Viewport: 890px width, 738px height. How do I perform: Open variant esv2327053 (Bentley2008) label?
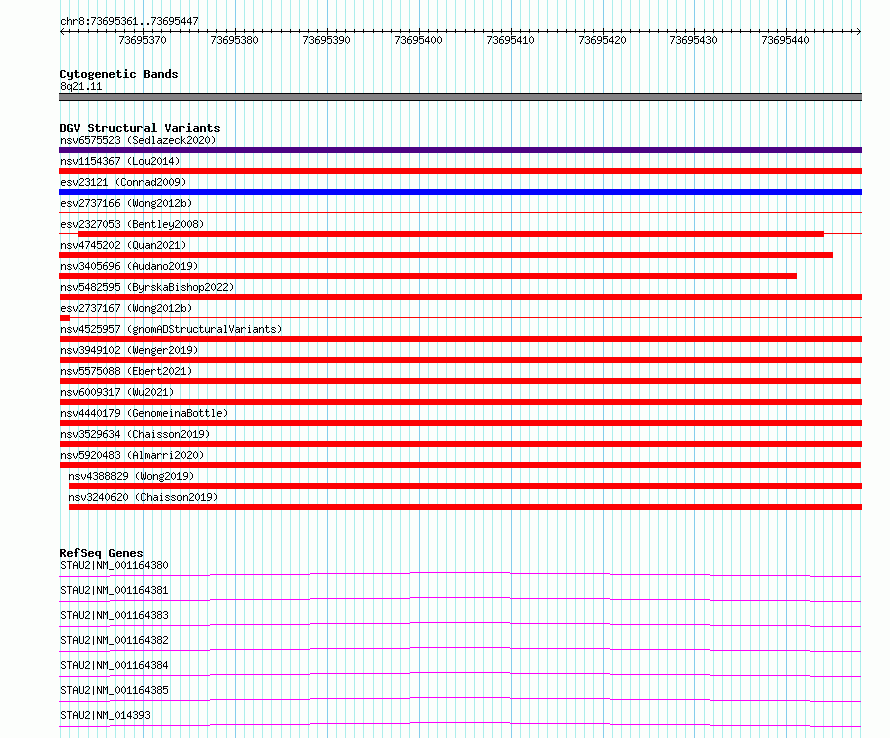(132, 224)
